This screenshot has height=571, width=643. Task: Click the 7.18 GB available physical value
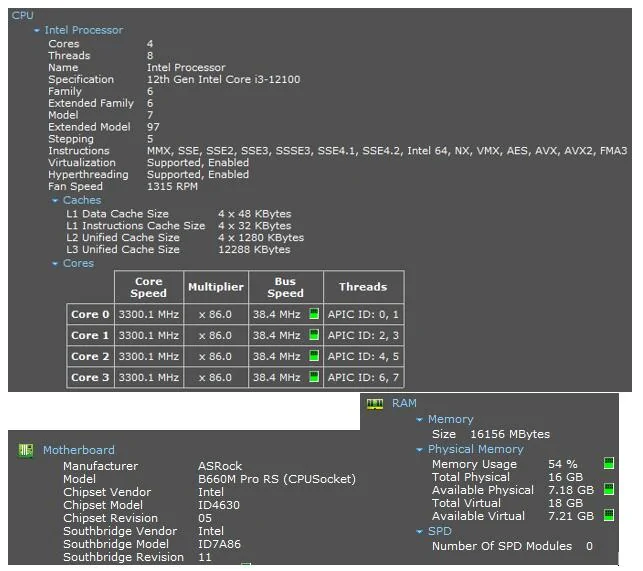pyautogui.click(x=571, y=490)
